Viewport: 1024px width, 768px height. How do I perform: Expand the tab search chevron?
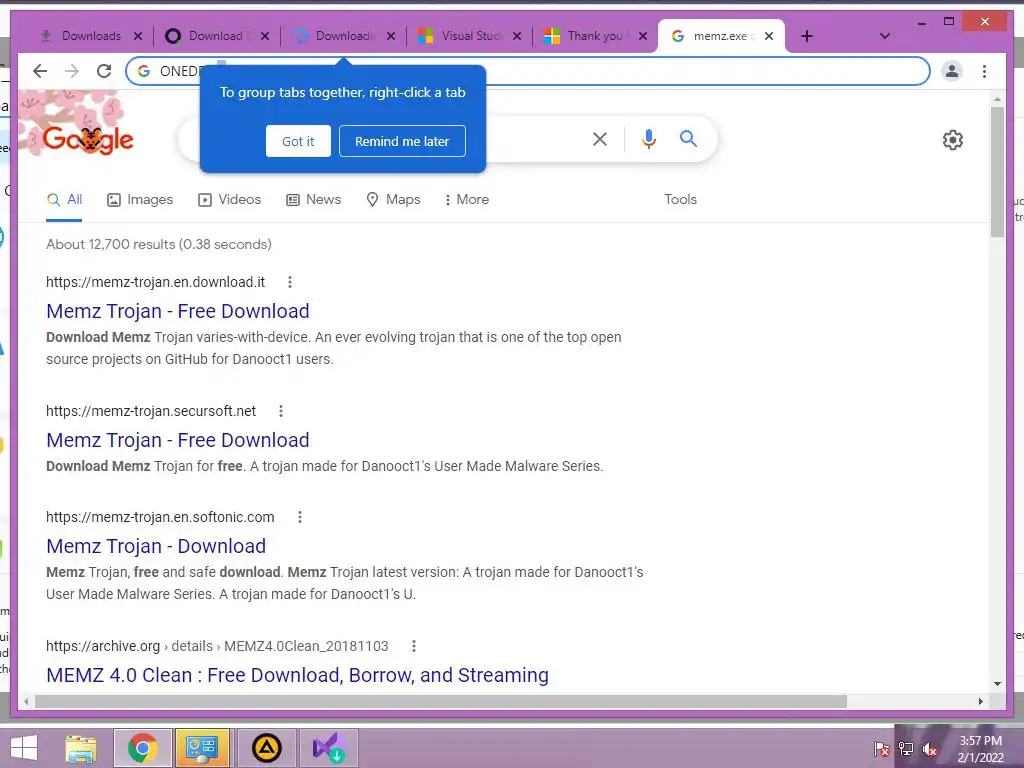click(x=885, y=36)
